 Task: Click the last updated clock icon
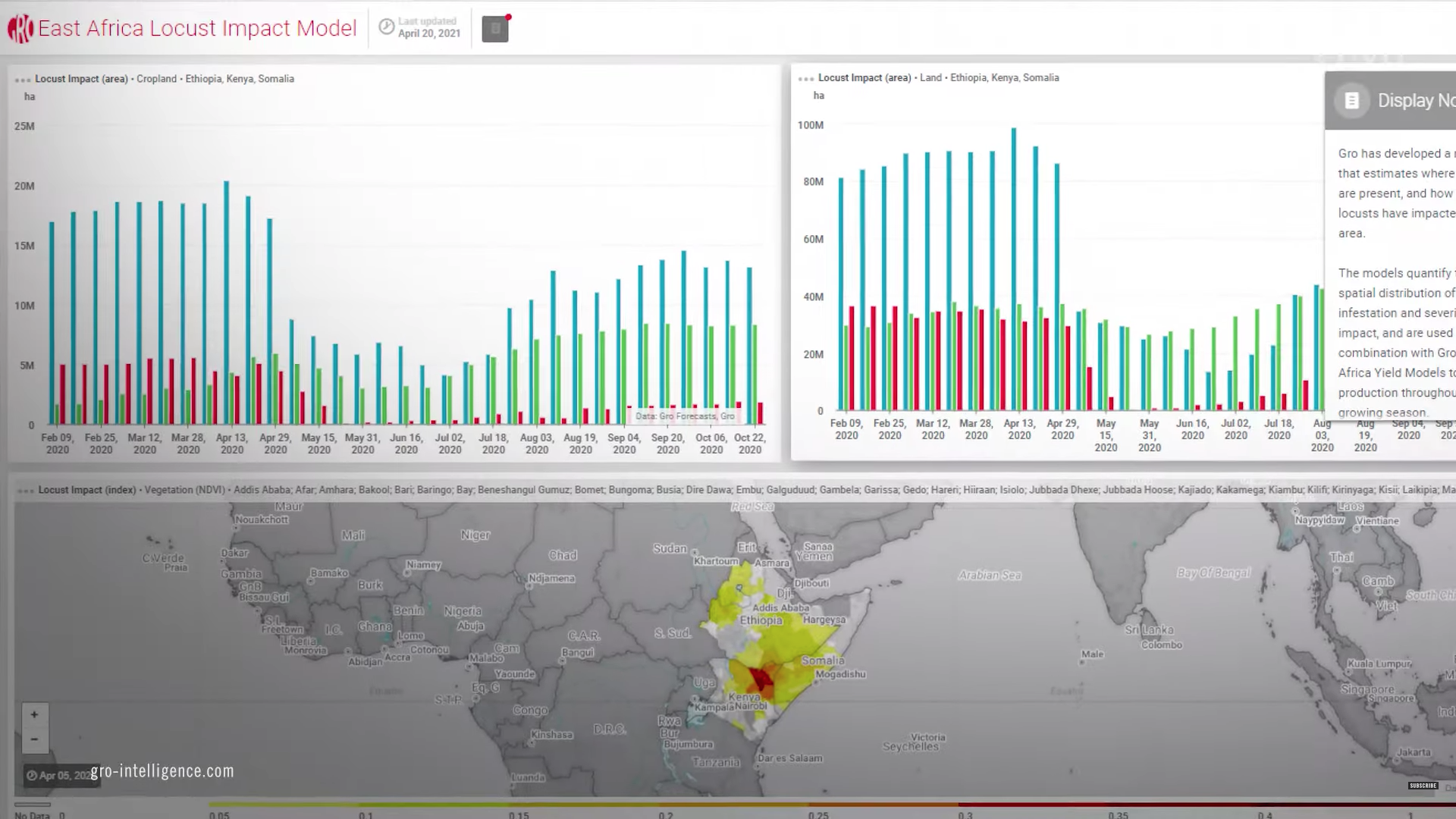click(x=387, y=27)
